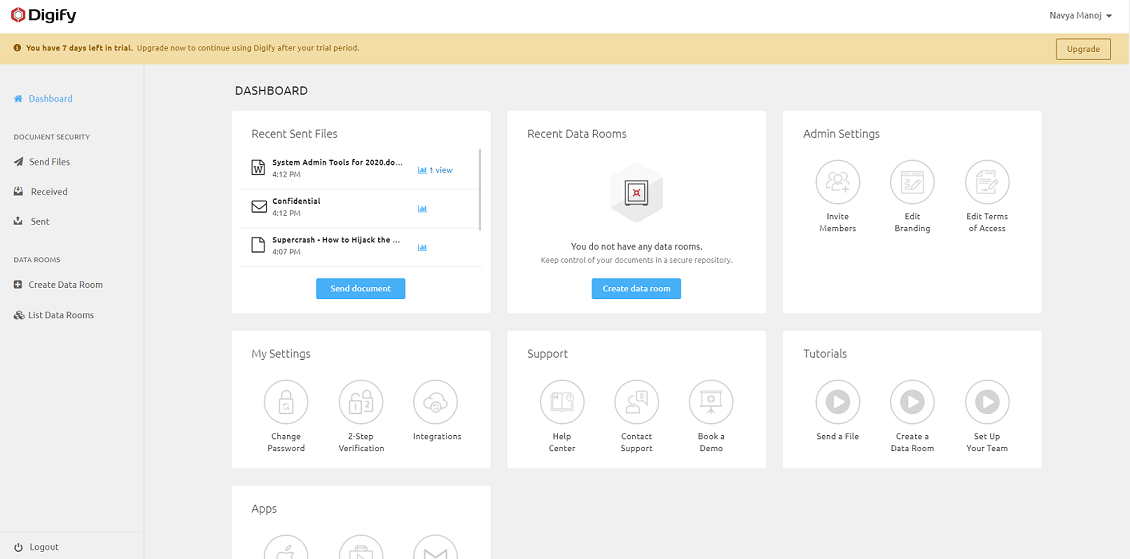Expand the Navya Manoj account dropdown

1080,16
